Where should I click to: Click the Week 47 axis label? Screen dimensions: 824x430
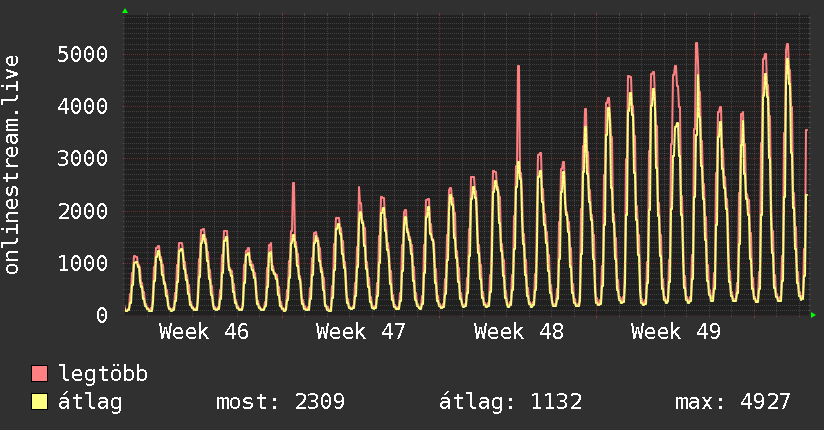(360, 332)
